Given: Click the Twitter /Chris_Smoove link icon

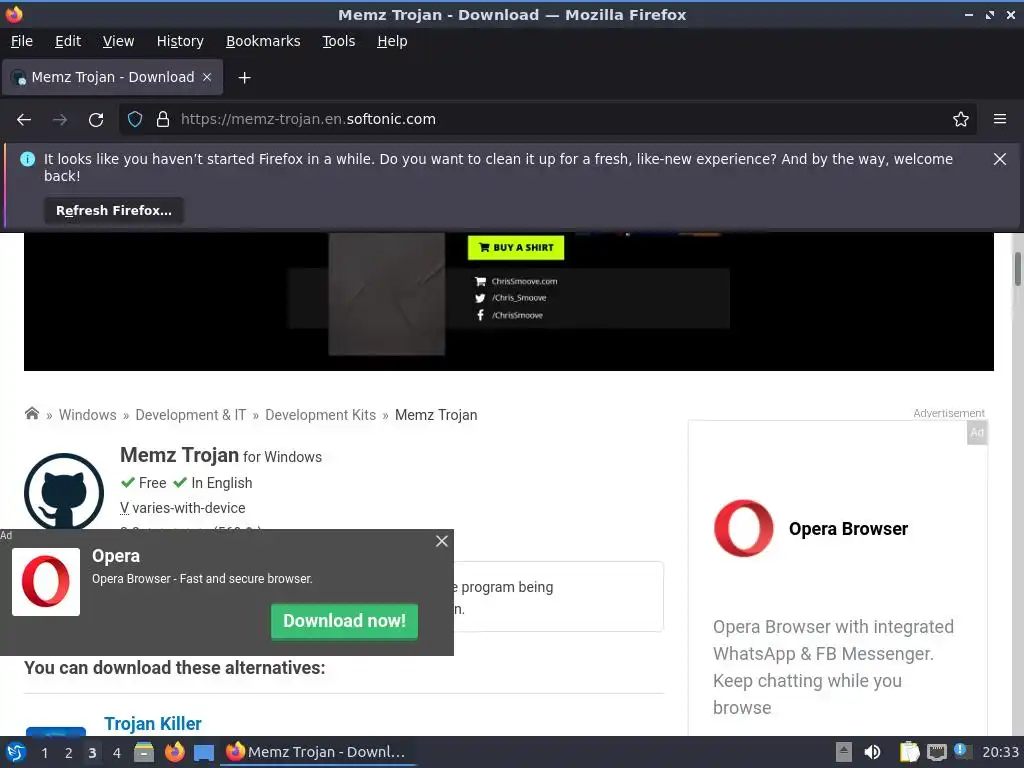Looking at the screenshot, I should click(x=480, y=298).
